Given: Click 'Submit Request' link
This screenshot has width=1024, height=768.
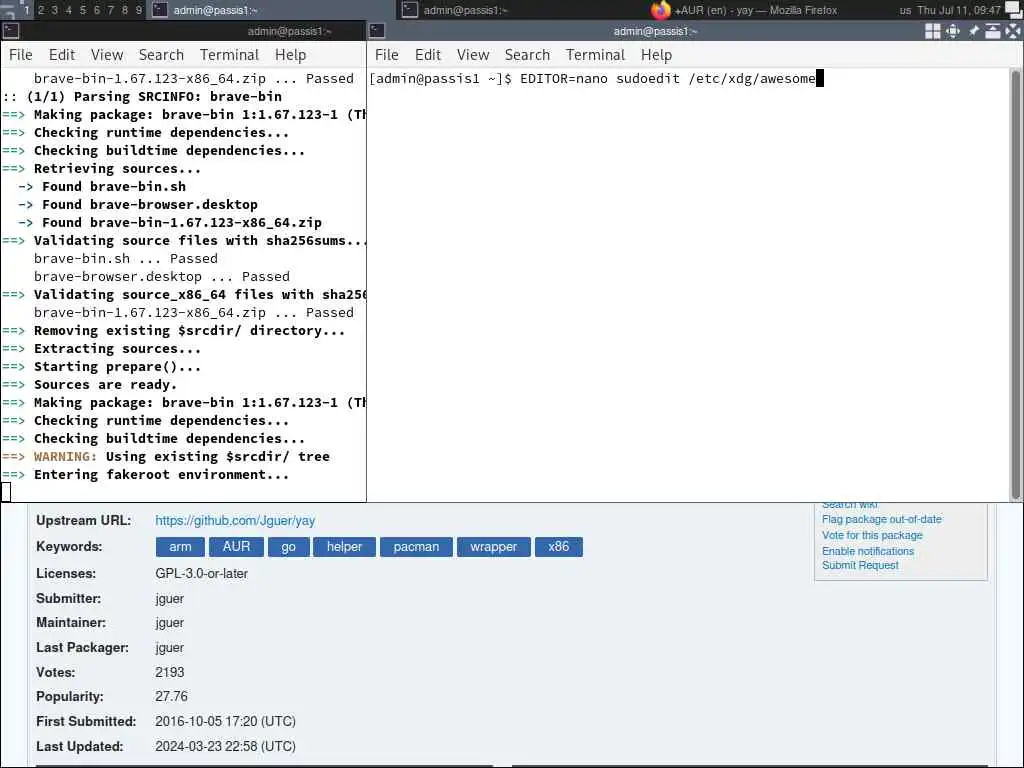Looking at the screenshot, I should 860,565.
